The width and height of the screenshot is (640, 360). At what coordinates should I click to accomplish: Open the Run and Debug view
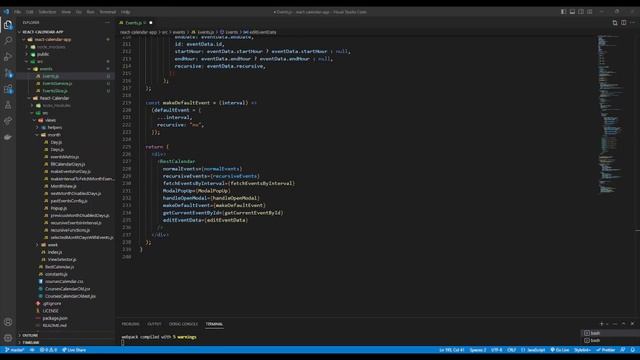(8, 57)
